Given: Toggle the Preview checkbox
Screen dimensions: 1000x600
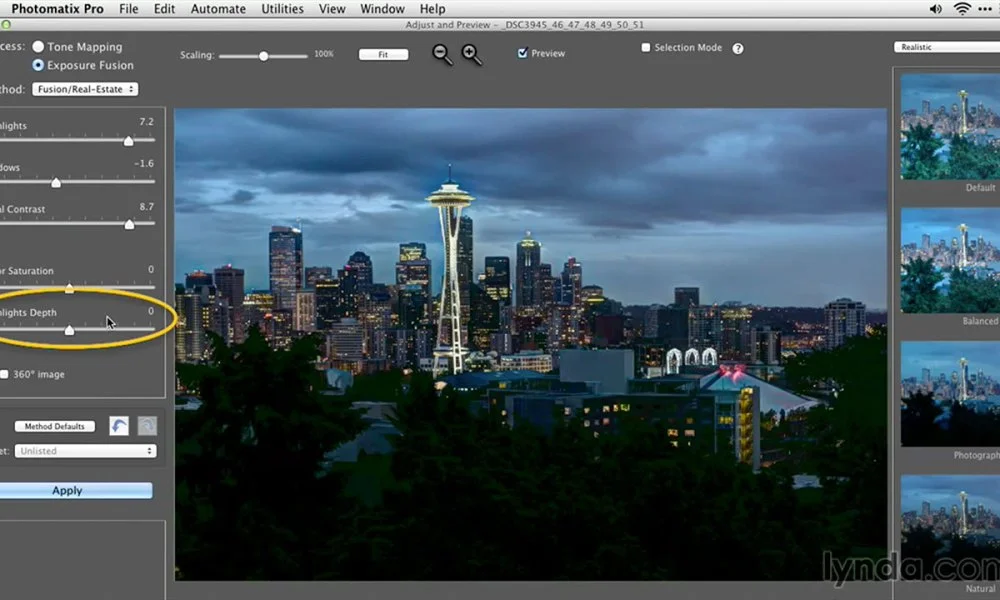Looking at the screenshot, I should tap(522, 53).
